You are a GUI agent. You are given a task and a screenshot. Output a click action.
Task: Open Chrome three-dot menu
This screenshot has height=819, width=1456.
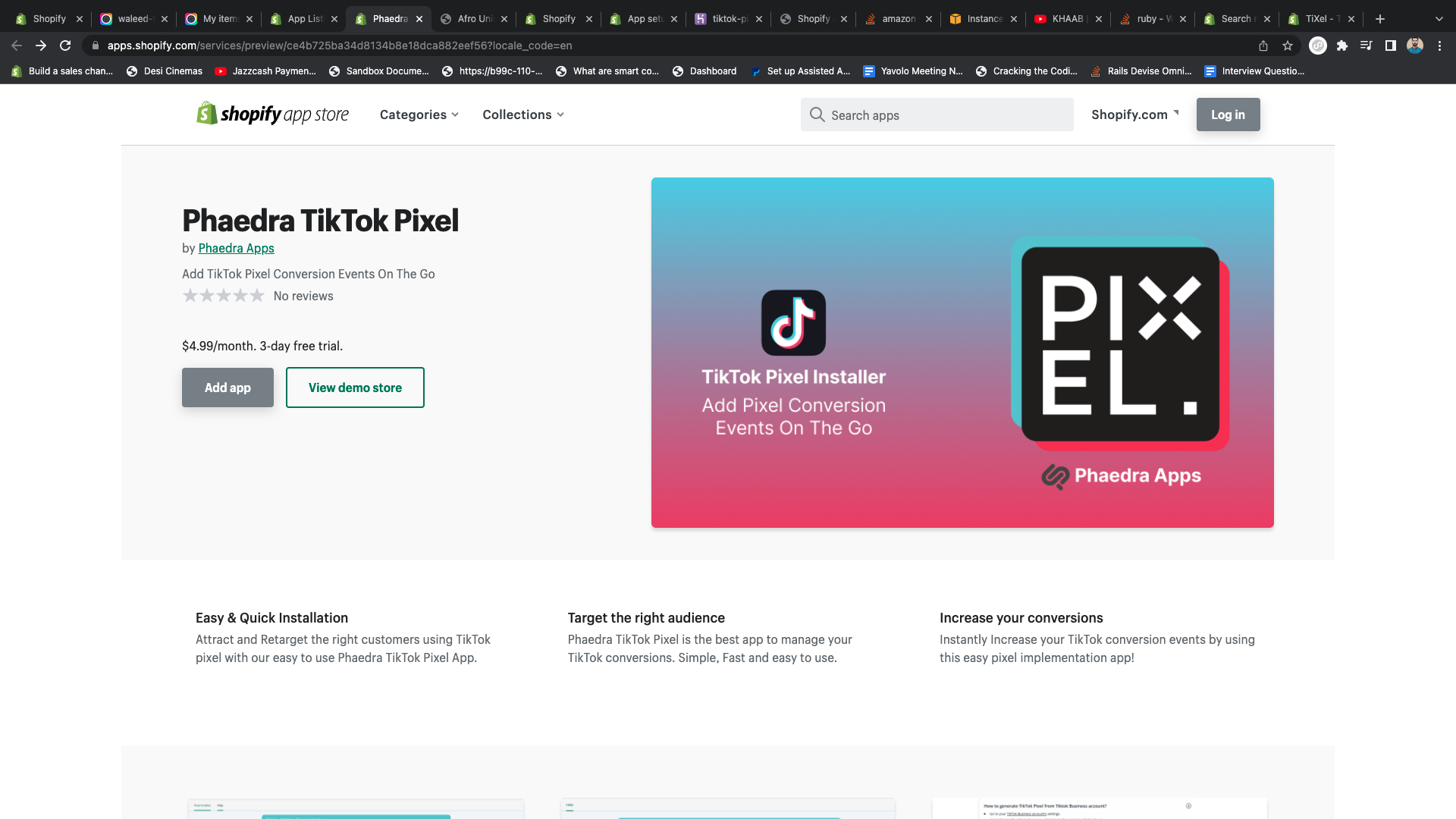[x=1439, y=45]
